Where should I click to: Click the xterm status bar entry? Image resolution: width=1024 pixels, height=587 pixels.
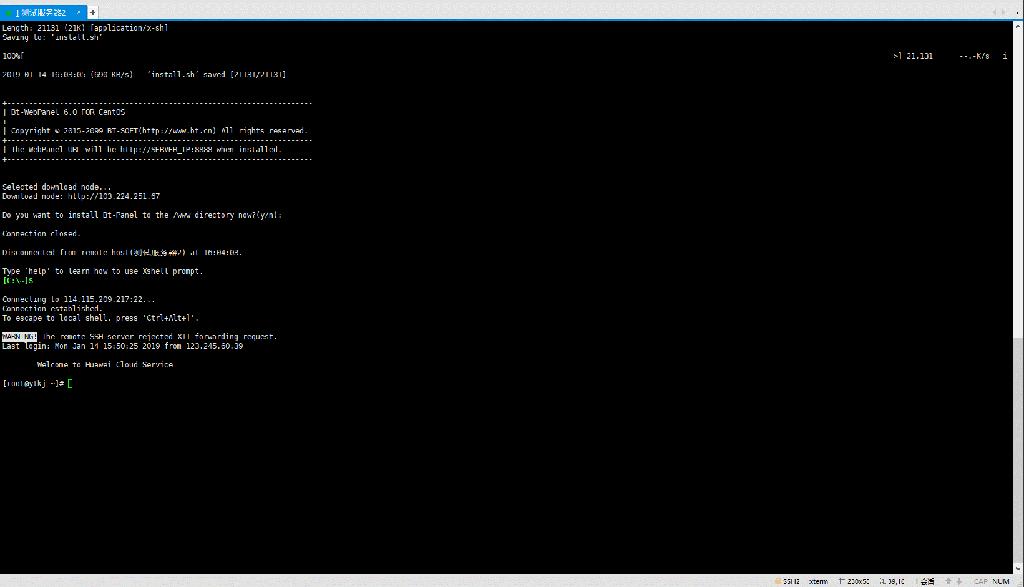[818, 581]
